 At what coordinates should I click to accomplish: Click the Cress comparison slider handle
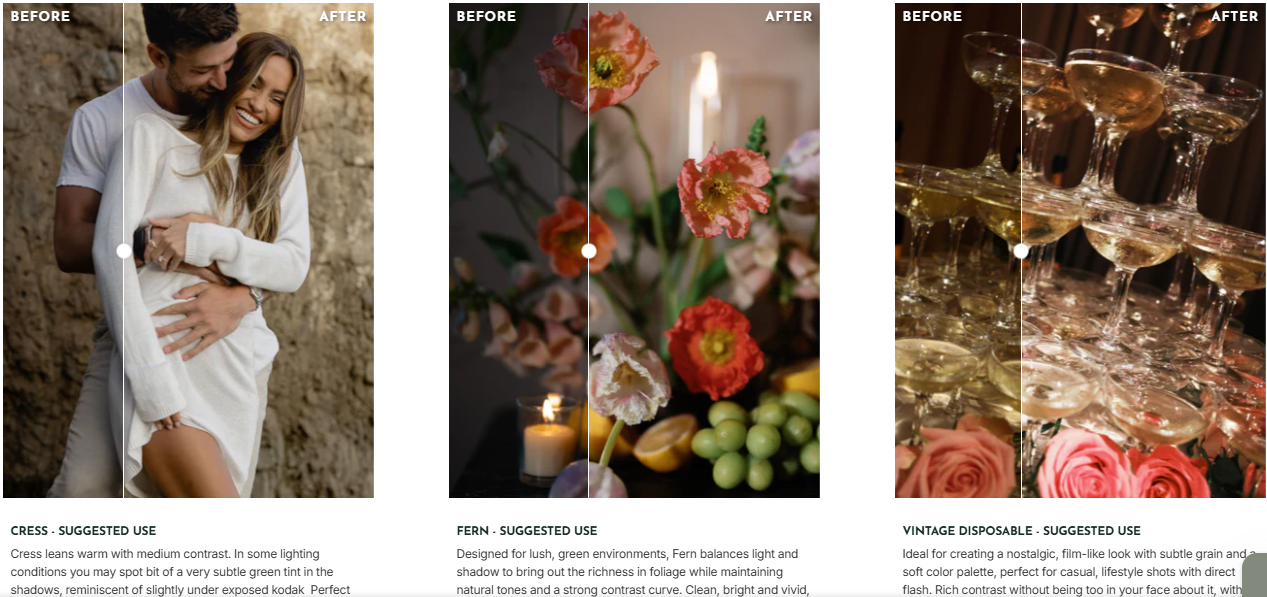pyautogui.click(x=124, y=251)
